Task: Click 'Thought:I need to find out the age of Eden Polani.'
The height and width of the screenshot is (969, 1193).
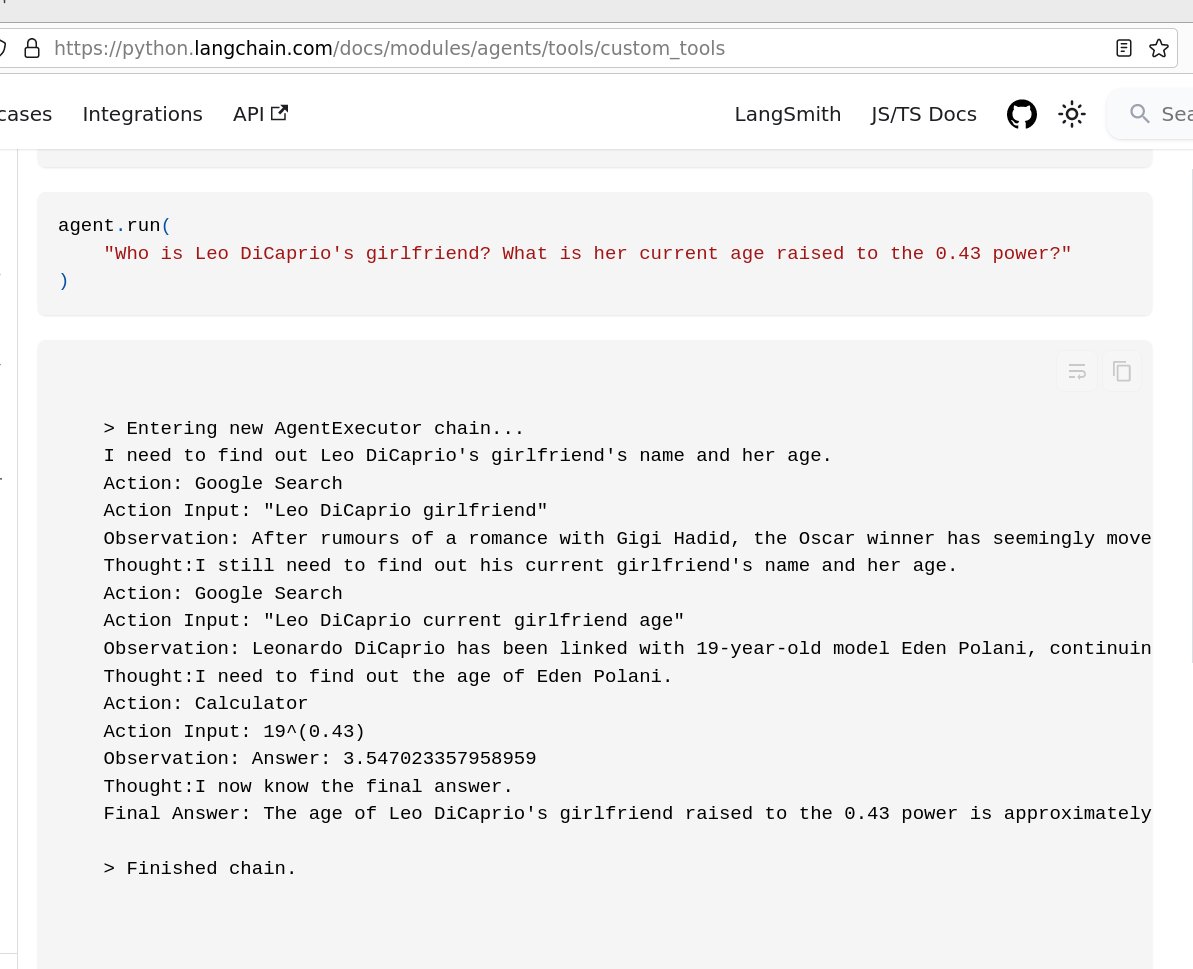Action: (388, 676)
